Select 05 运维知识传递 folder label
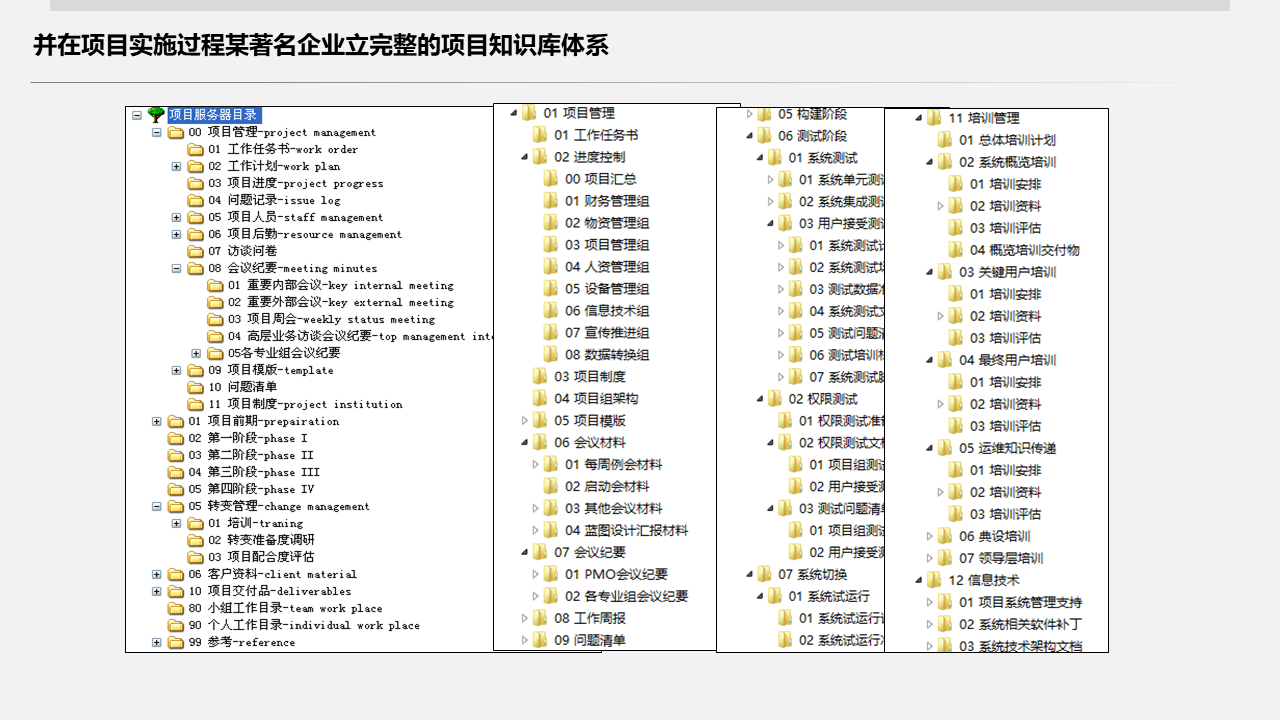 tap(1008, 448)
